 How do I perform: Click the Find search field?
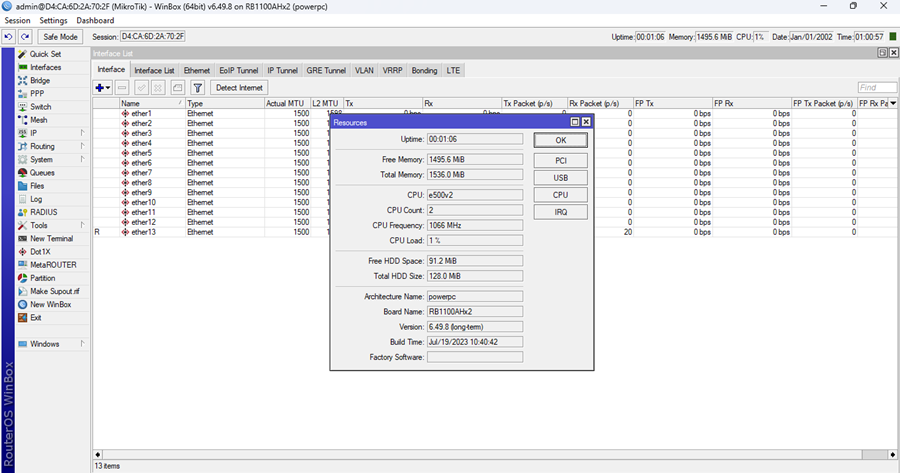877,87
